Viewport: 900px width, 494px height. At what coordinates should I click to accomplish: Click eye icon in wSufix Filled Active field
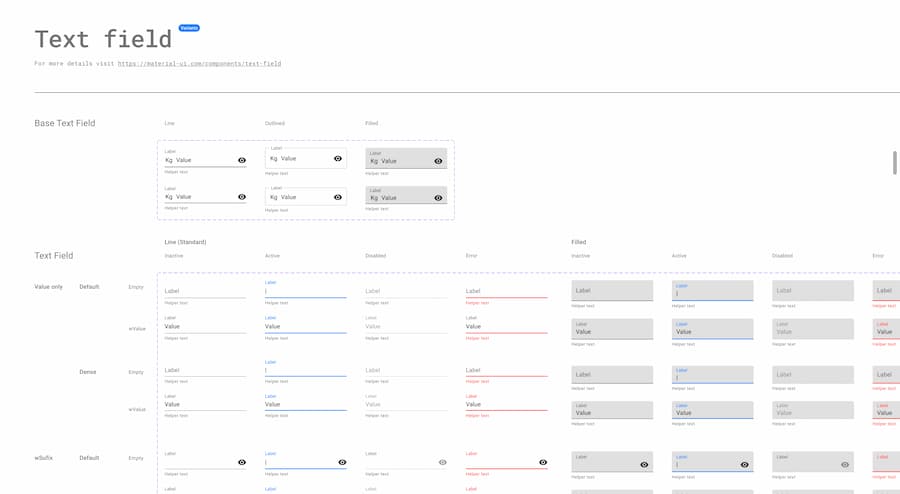[x=744, y=464]
